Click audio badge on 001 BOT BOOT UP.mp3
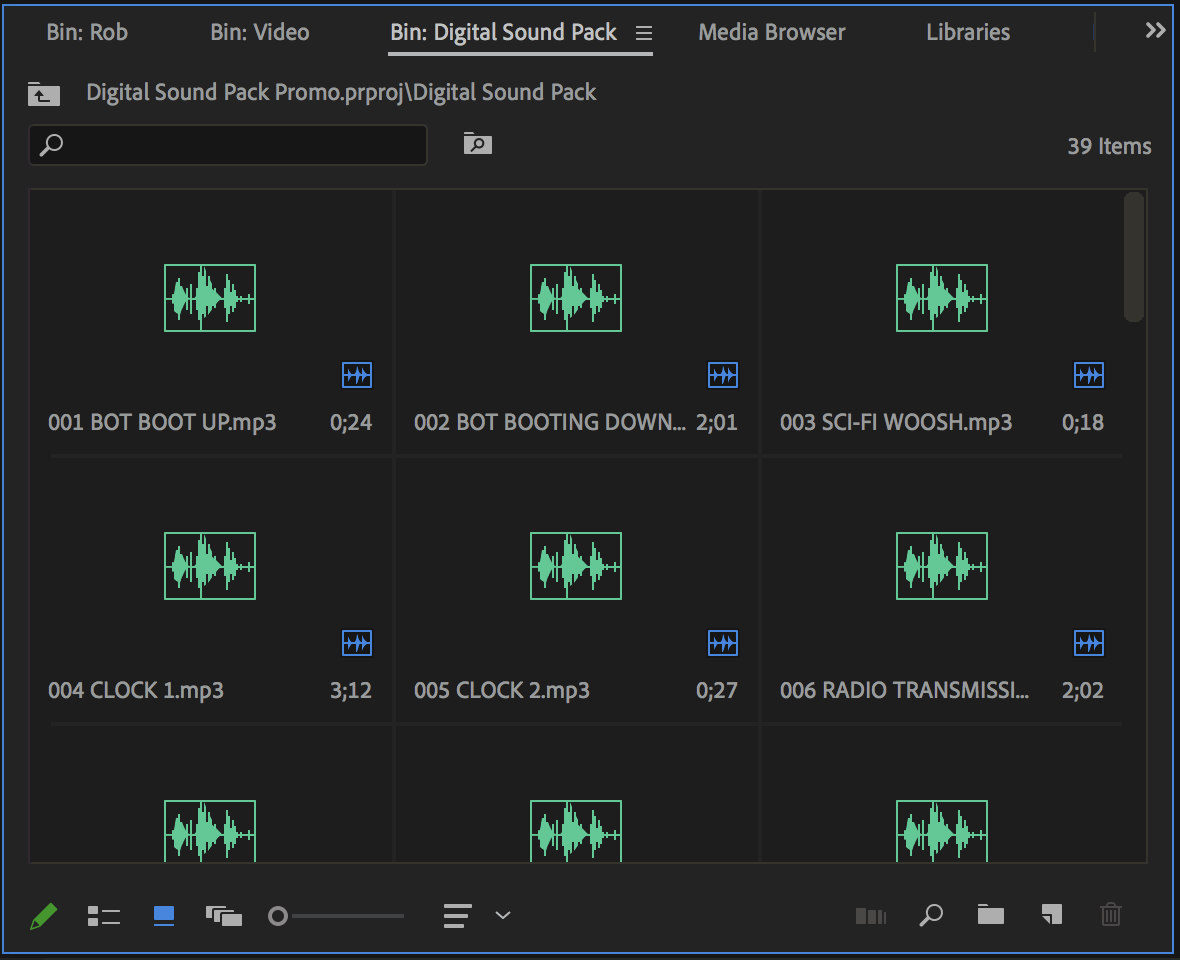This screenshot has height=960, width=1180. pos(357,375)
